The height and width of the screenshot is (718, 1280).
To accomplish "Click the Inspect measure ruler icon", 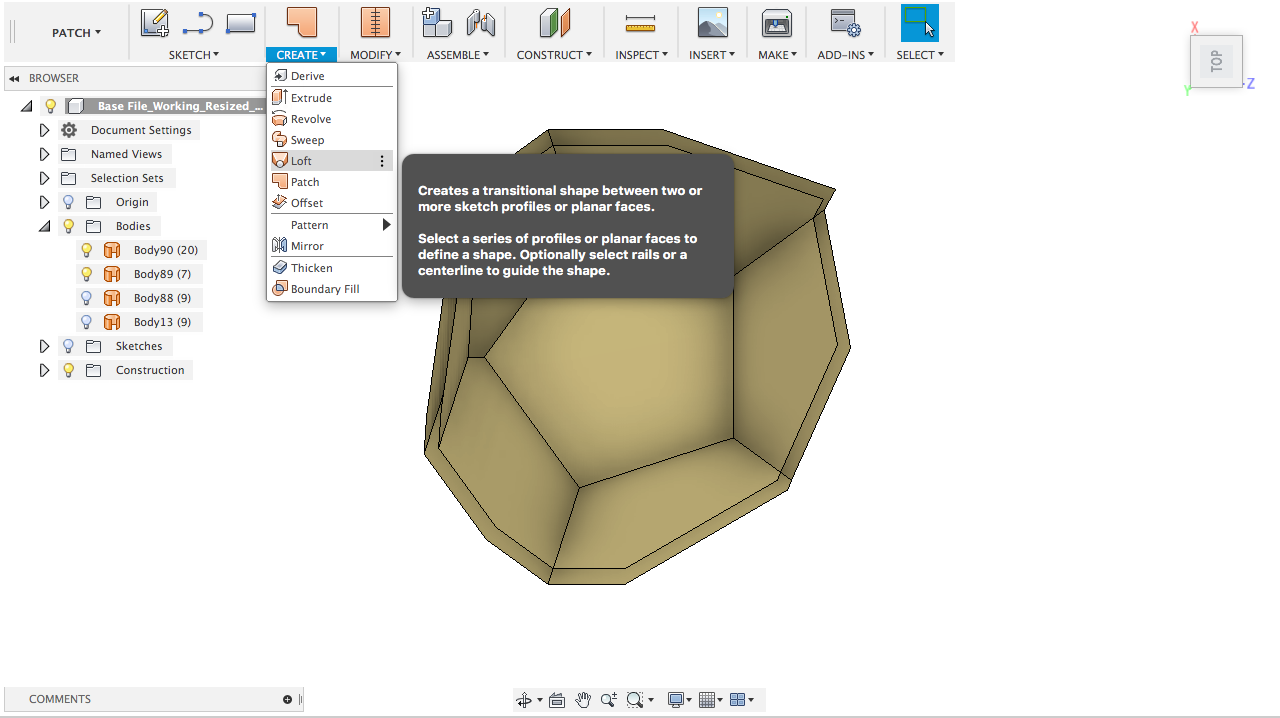I will coord(639,23).
